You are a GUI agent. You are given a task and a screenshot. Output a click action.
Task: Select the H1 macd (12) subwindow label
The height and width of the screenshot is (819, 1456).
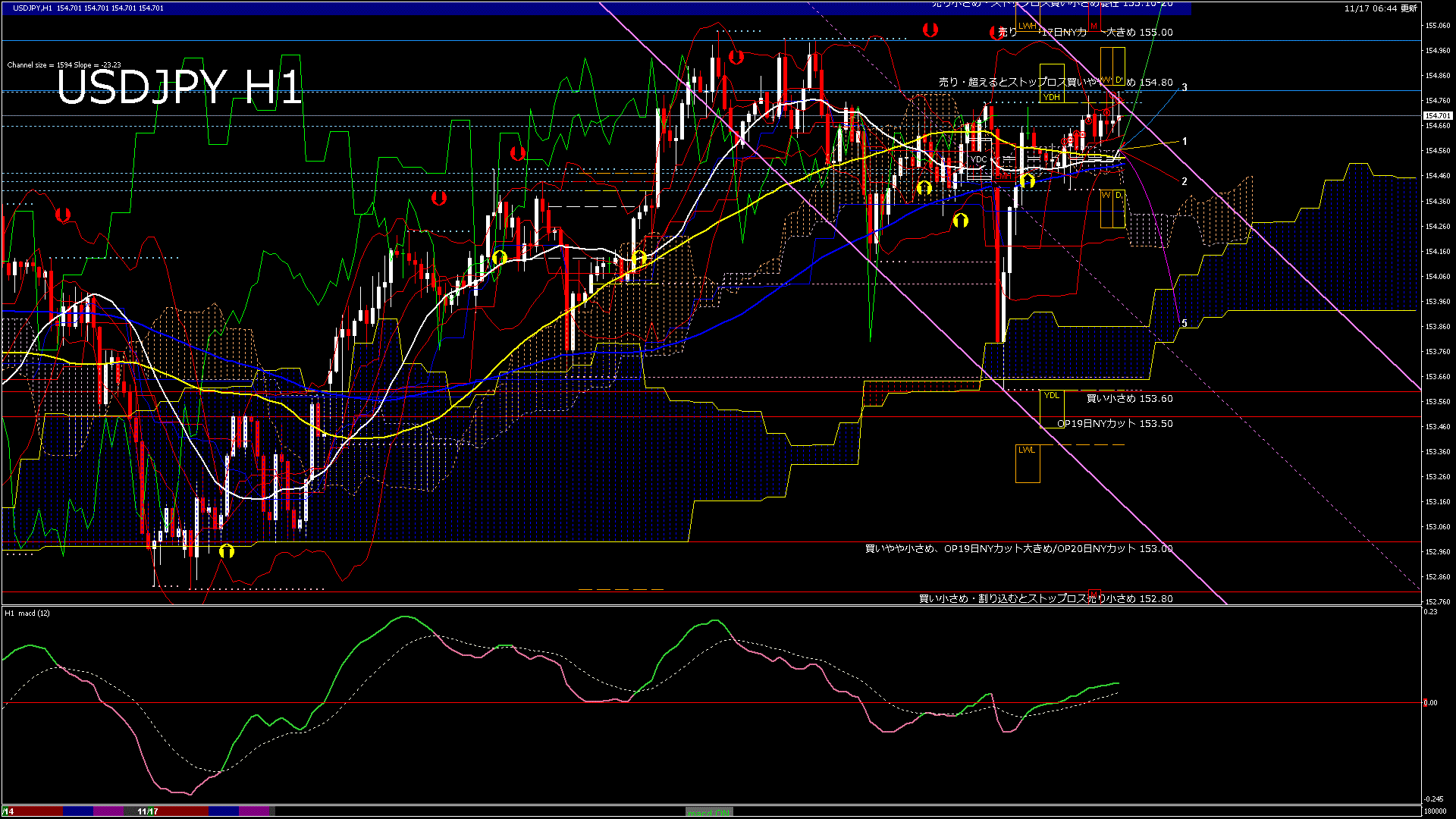(x=27, y=614)
